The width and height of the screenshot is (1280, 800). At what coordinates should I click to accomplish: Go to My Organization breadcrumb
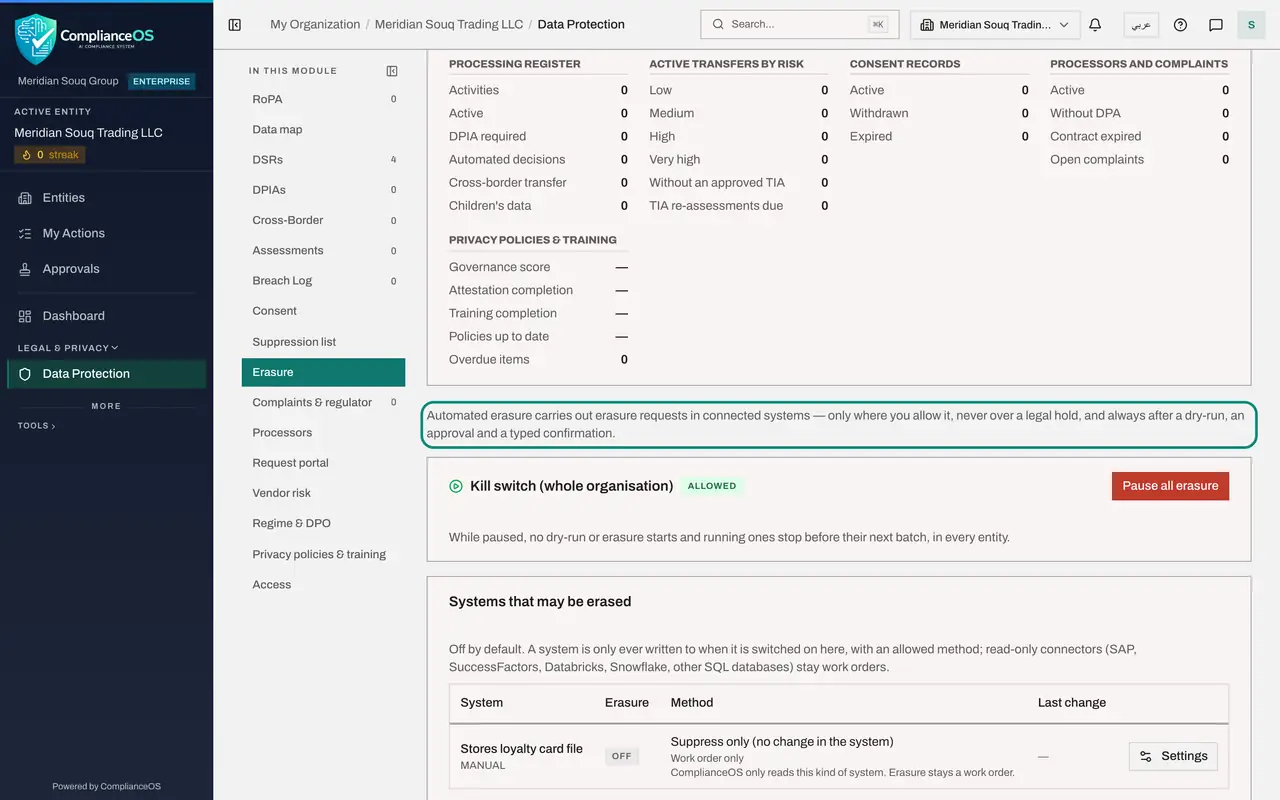point(315,24)
